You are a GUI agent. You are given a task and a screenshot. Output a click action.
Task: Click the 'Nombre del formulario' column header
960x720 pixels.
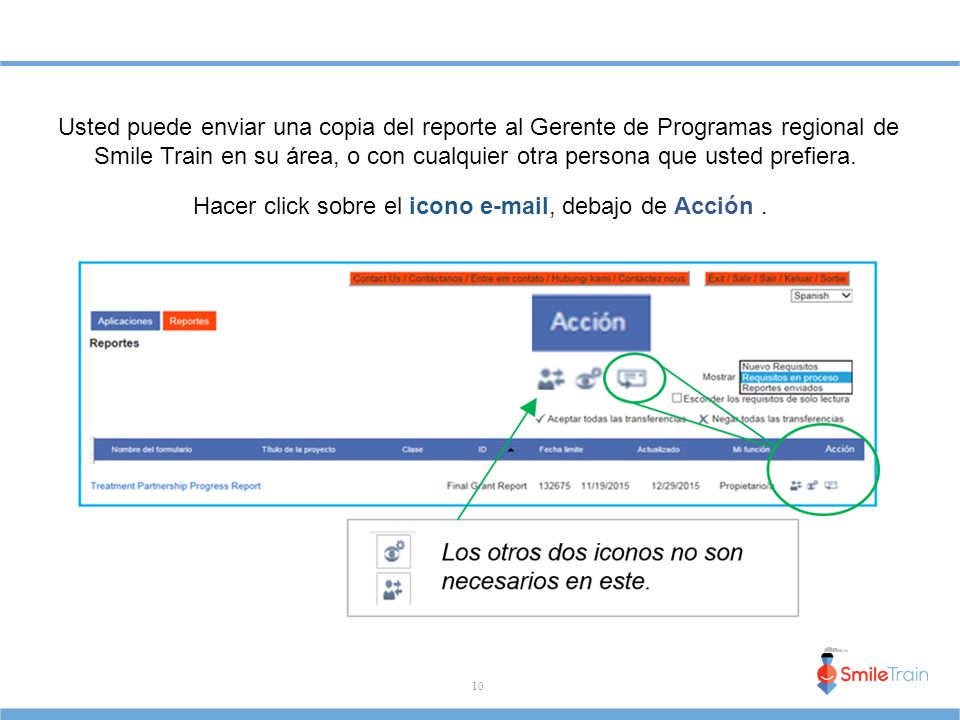[x=151, y=449]
